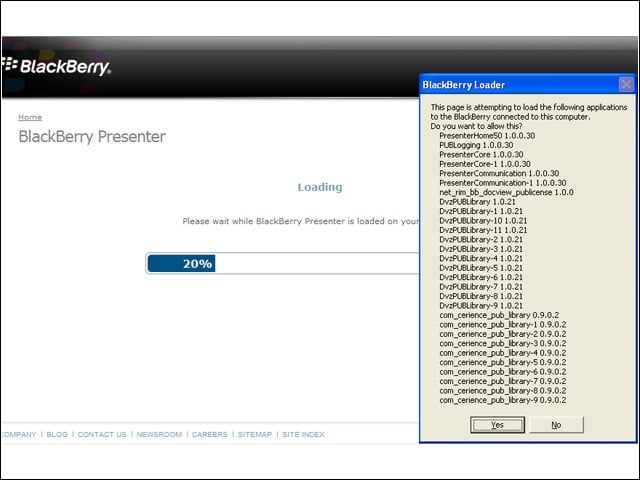Click the BlackBerry Presenter page heading
This screenshot has height=480, width=640.
pyautogui.click(x=92, y=137)
